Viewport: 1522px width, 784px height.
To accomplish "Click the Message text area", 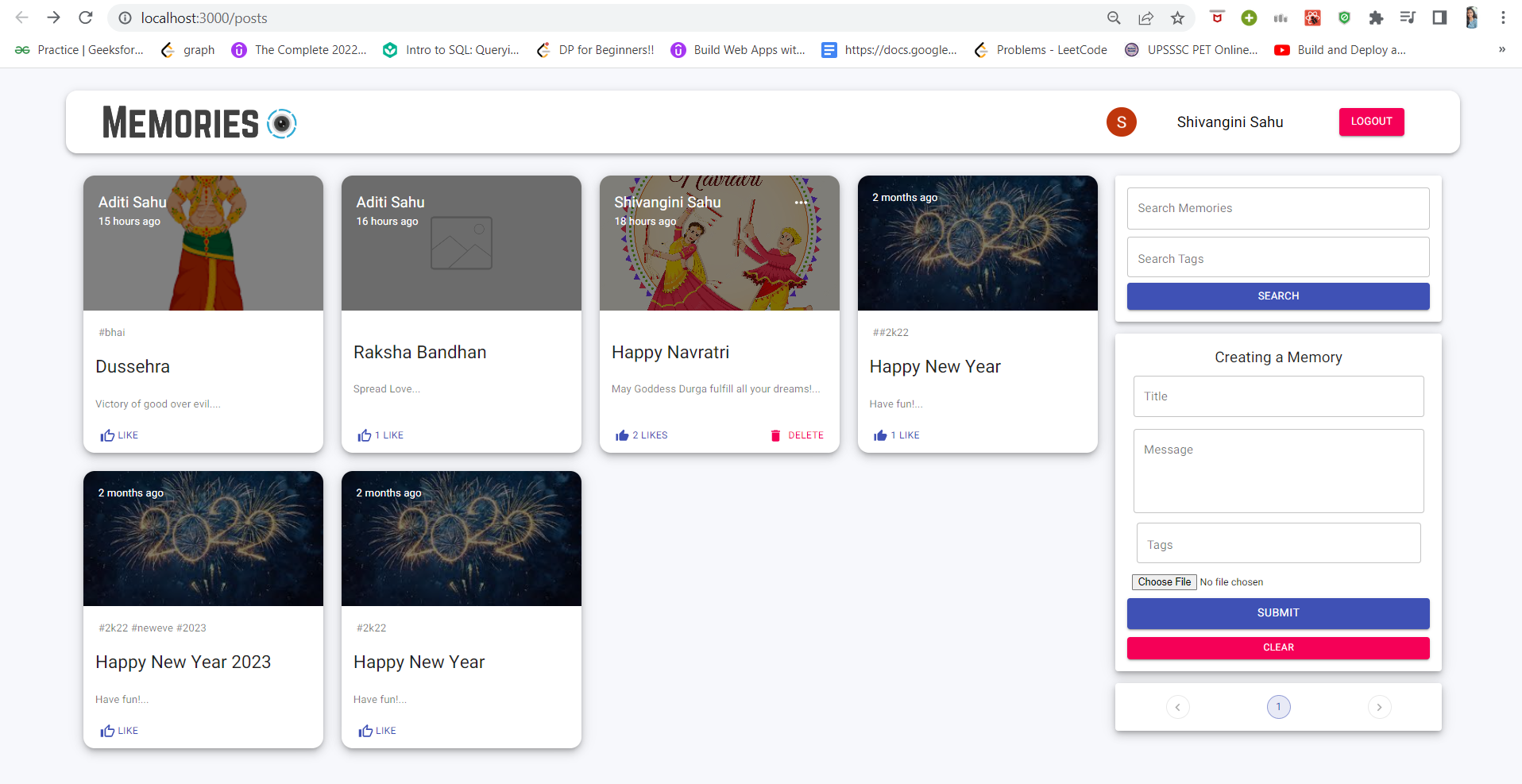I will (1278, 471).
